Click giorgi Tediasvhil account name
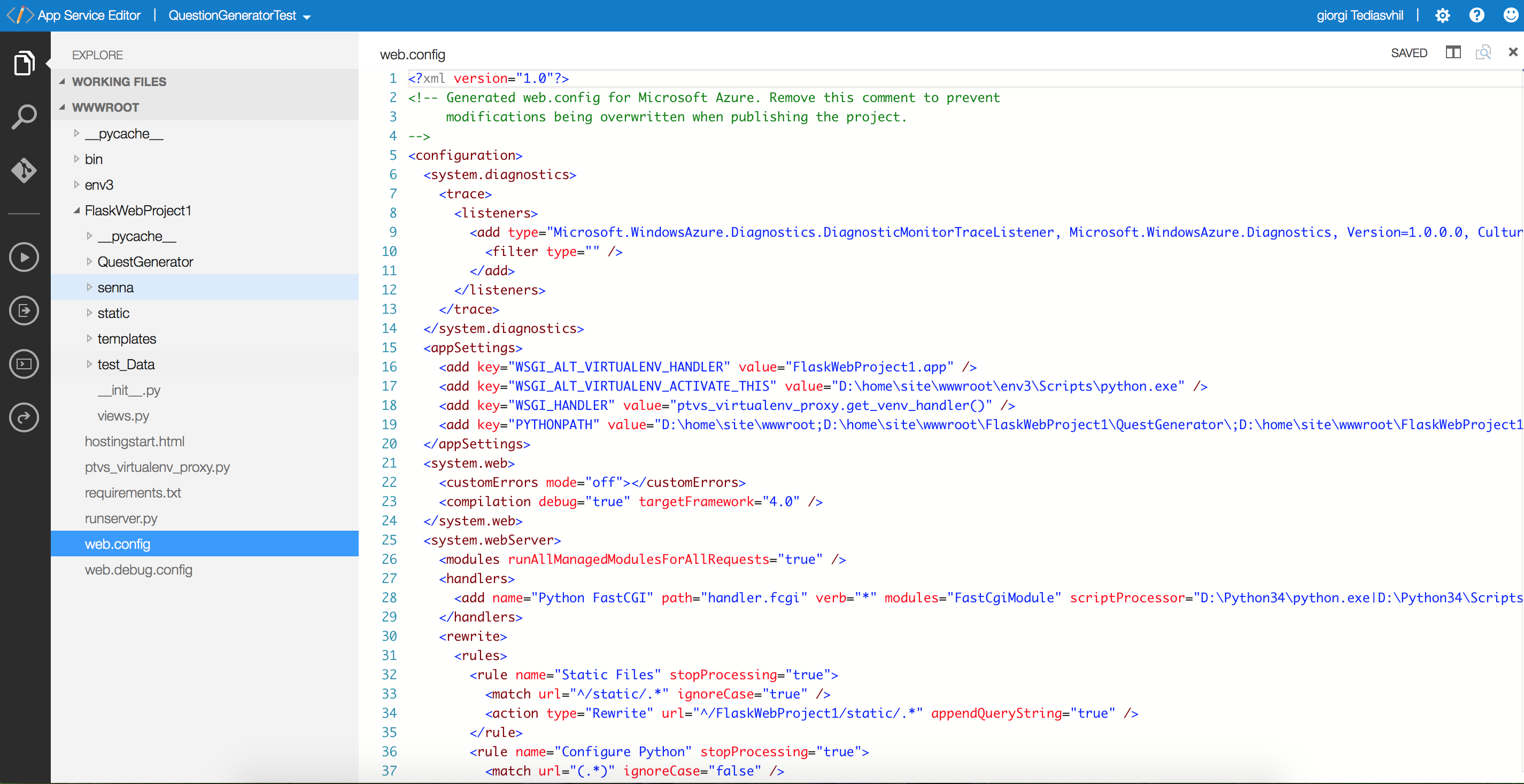Viewport: 1524px width, 784px height. [1359, 16]
